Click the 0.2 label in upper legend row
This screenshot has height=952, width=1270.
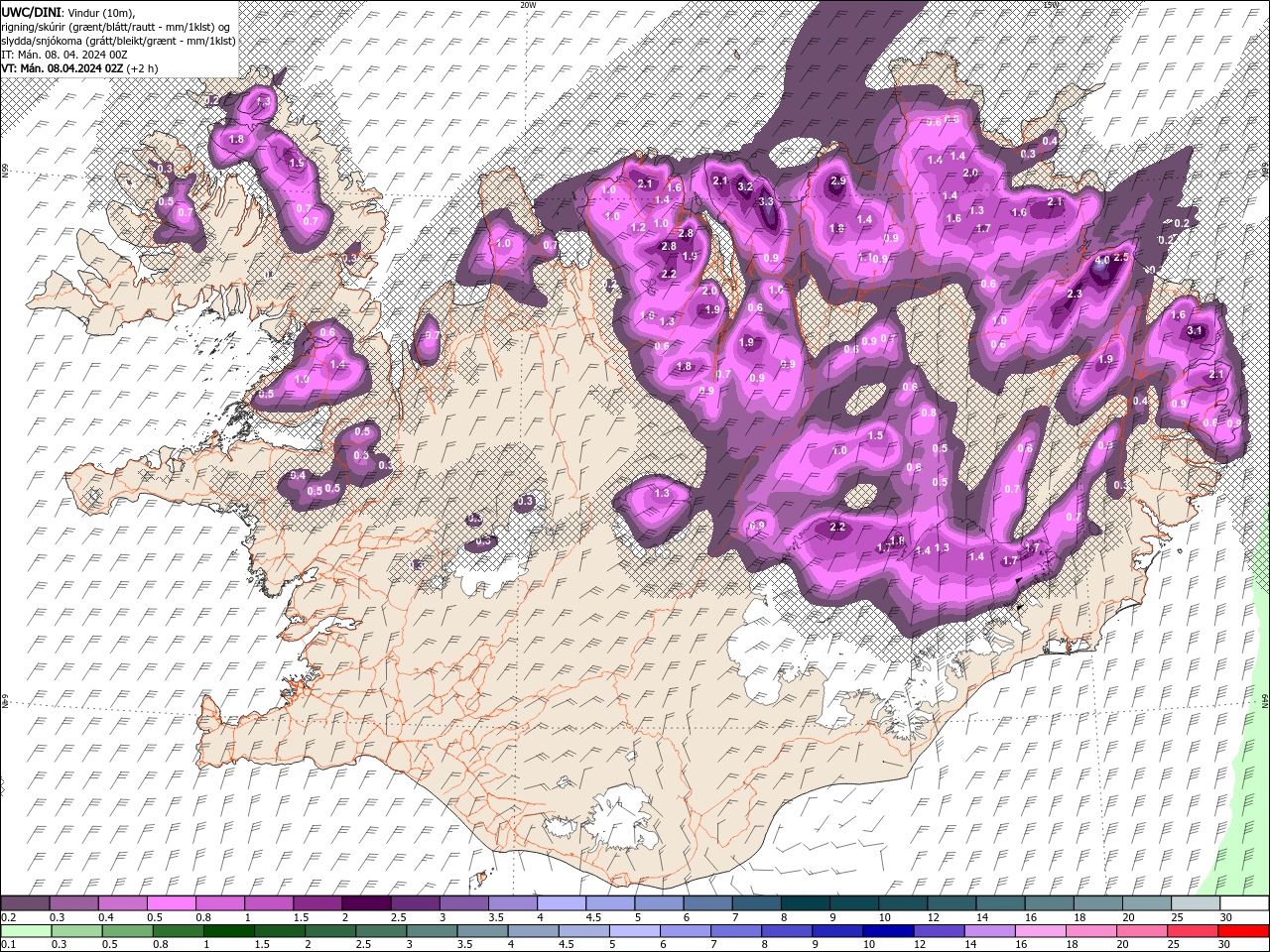8,917
